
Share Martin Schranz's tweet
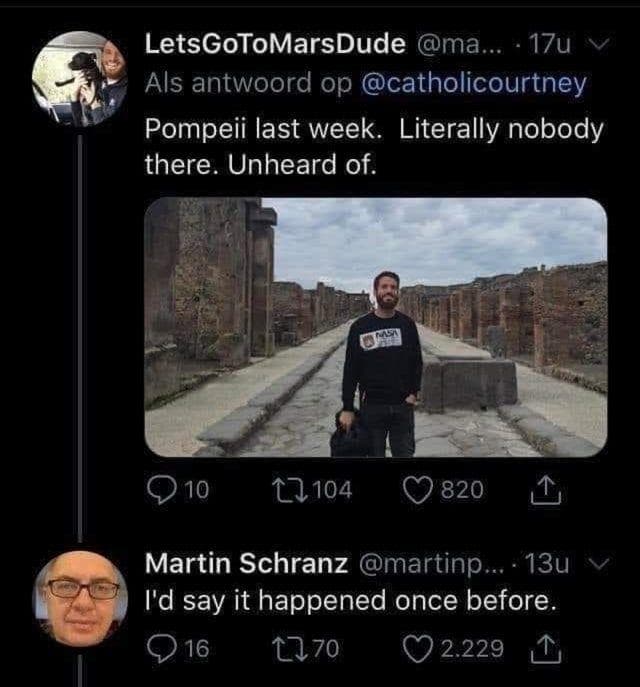[x=549, y=650]
